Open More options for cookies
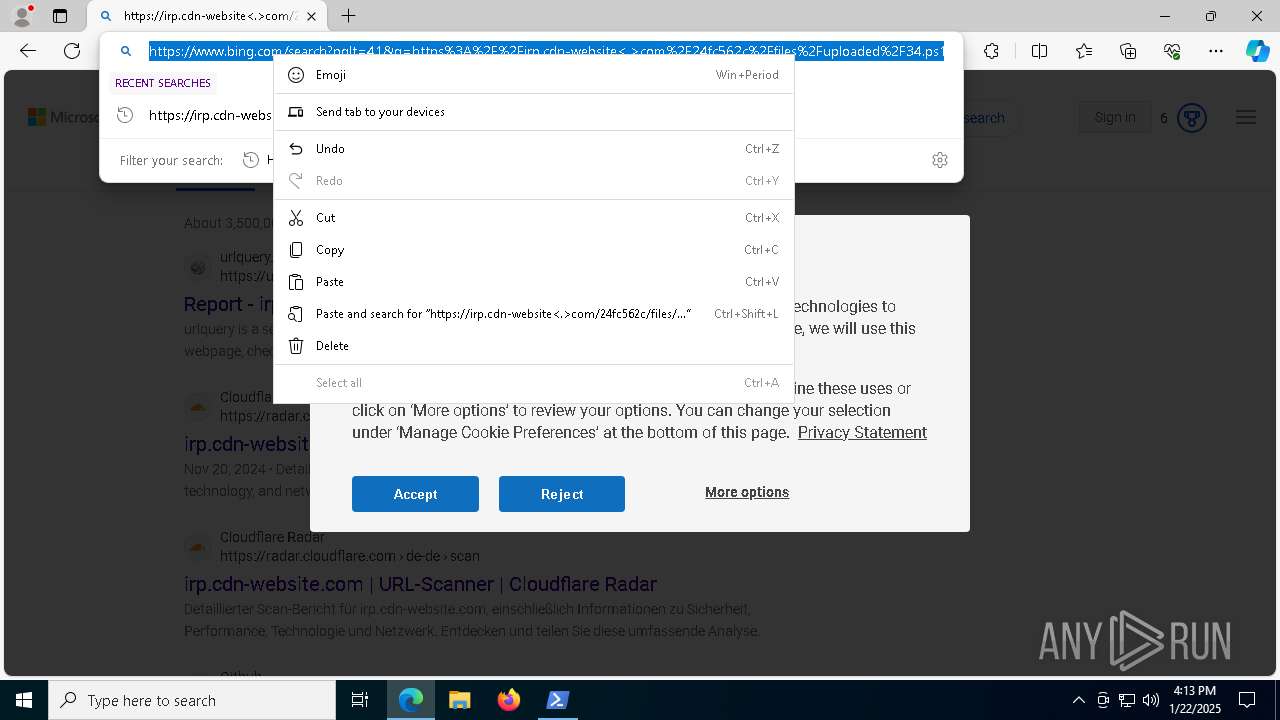Screen dimensions: 1280x720 [x=747, y=492]
